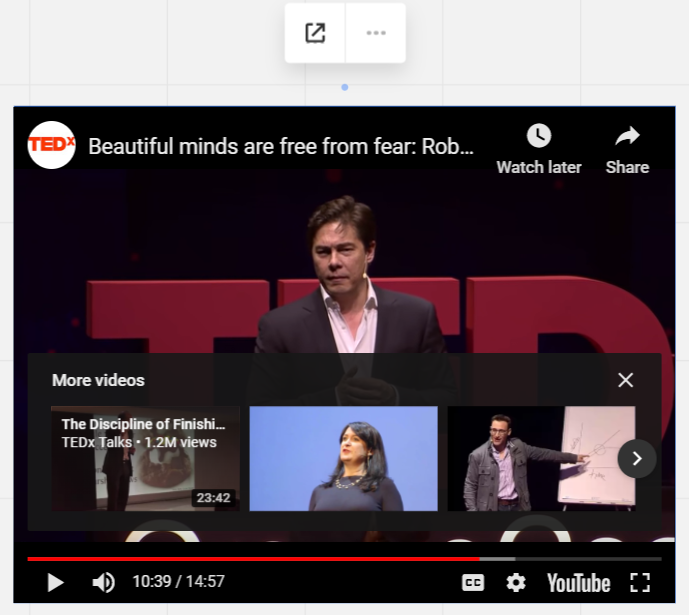The height and width of the screenshot is (615, 689).
Task: Play the paused video
Action: [55, 582]
